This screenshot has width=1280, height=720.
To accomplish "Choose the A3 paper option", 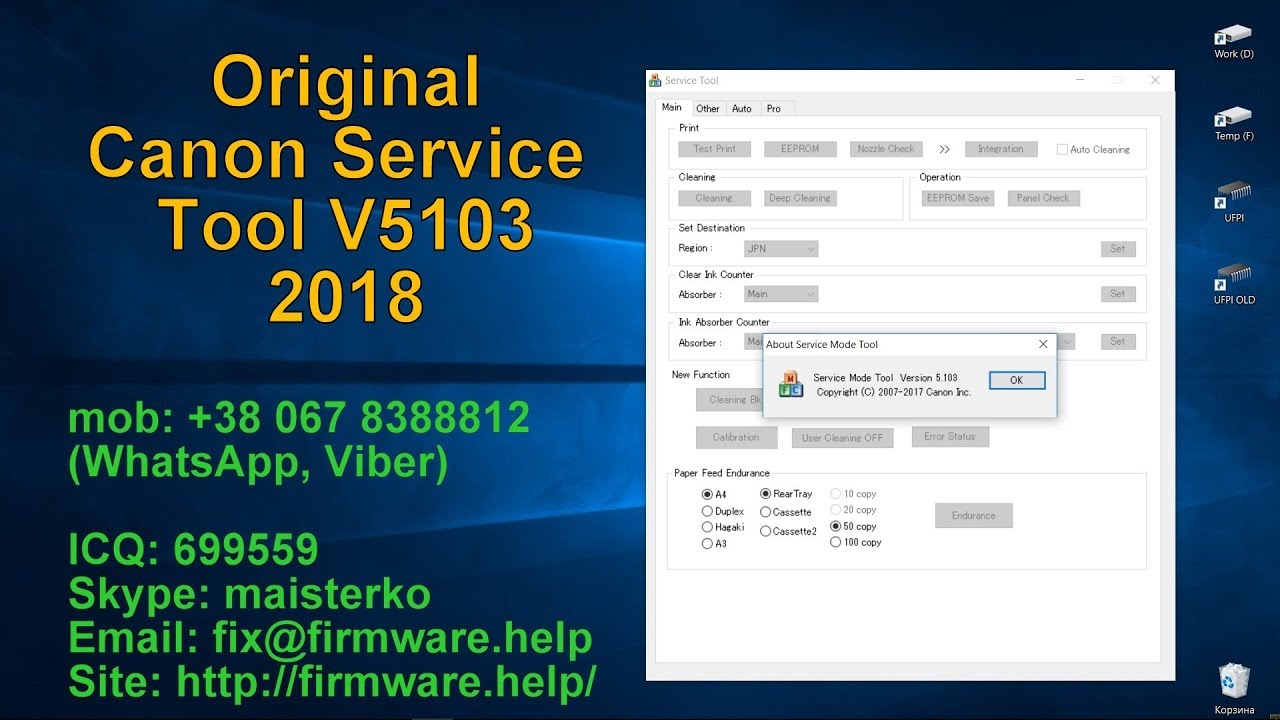I will coord(707,544).
